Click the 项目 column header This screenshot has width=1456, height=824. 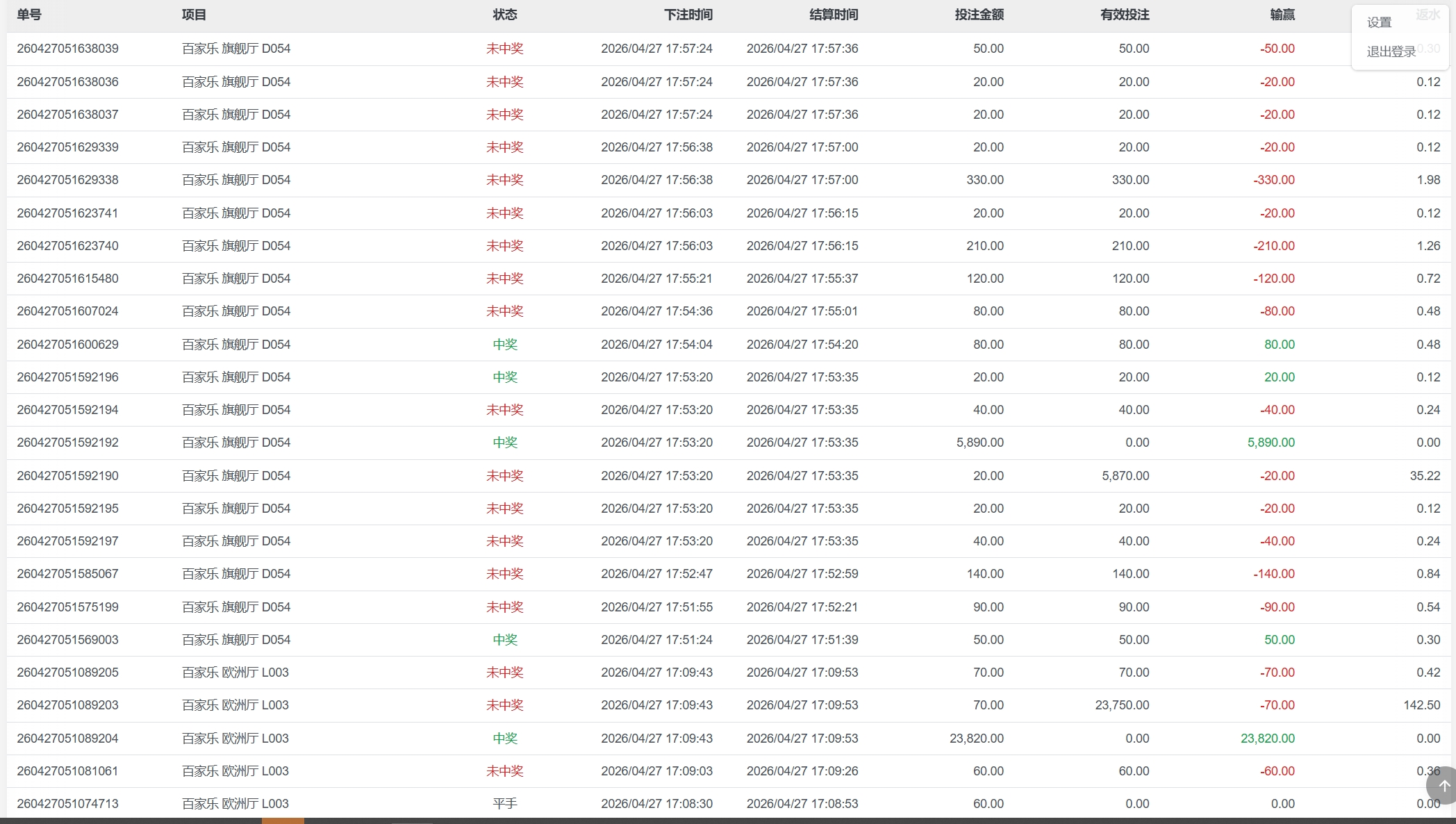[194, 15]
